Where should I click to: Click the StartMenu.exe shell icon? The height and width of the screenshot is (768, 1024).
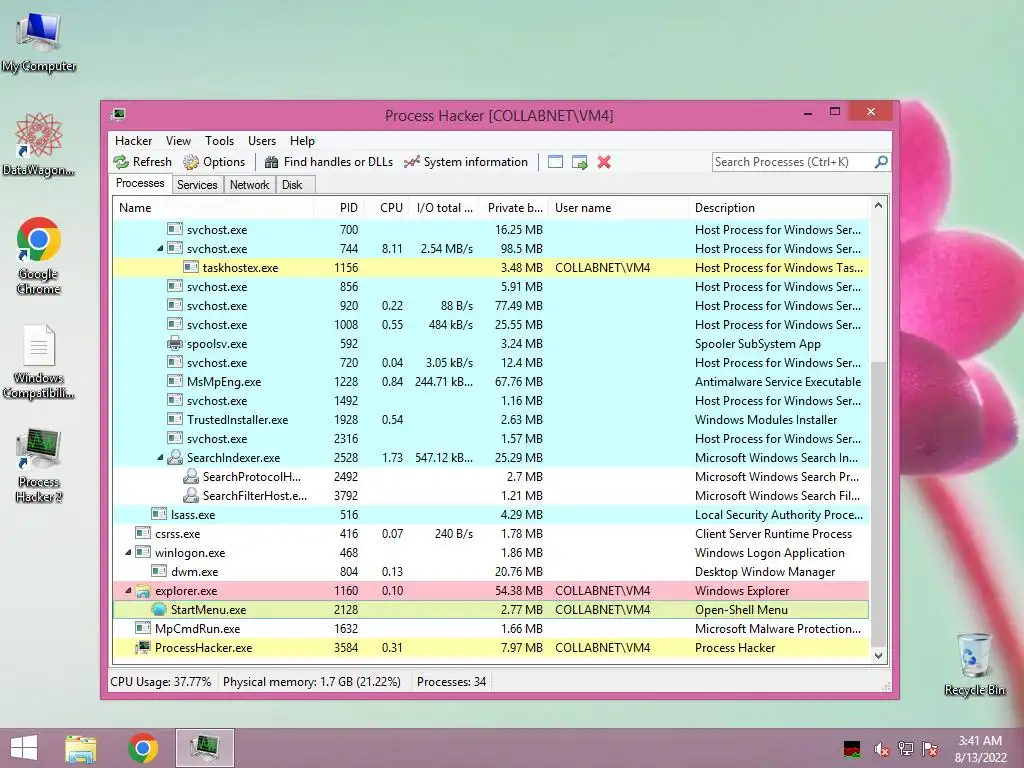click(159, 609)
